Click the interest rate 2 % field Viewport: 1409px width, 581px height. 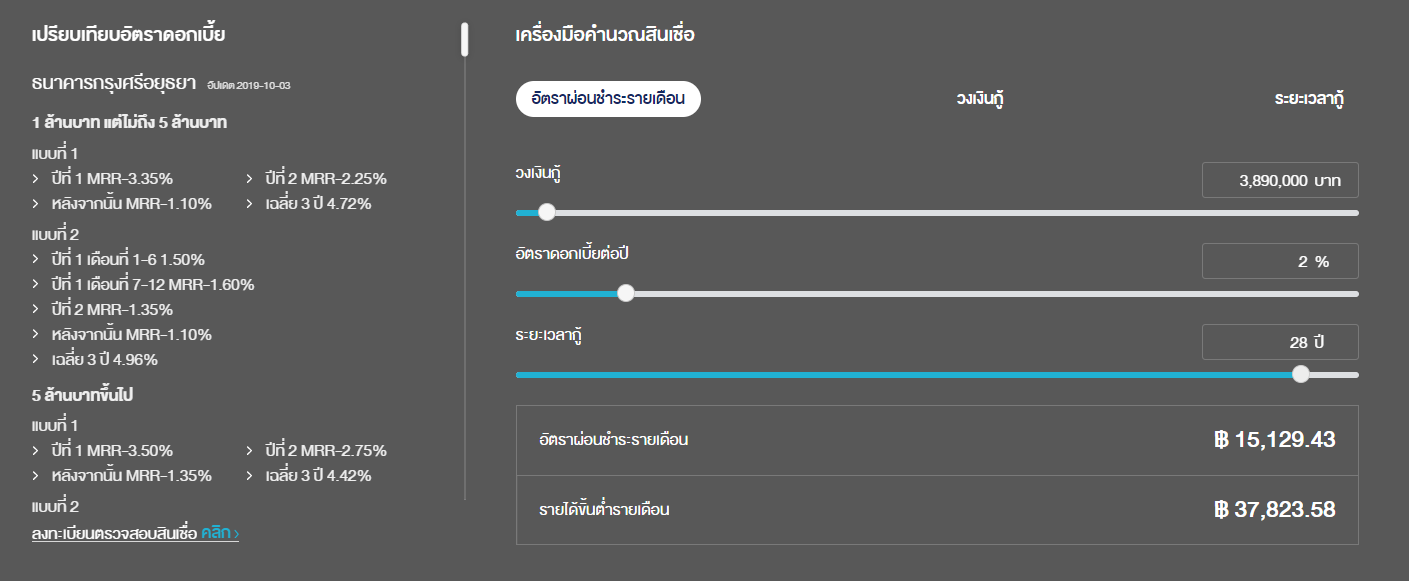(x=1280, y=262)
